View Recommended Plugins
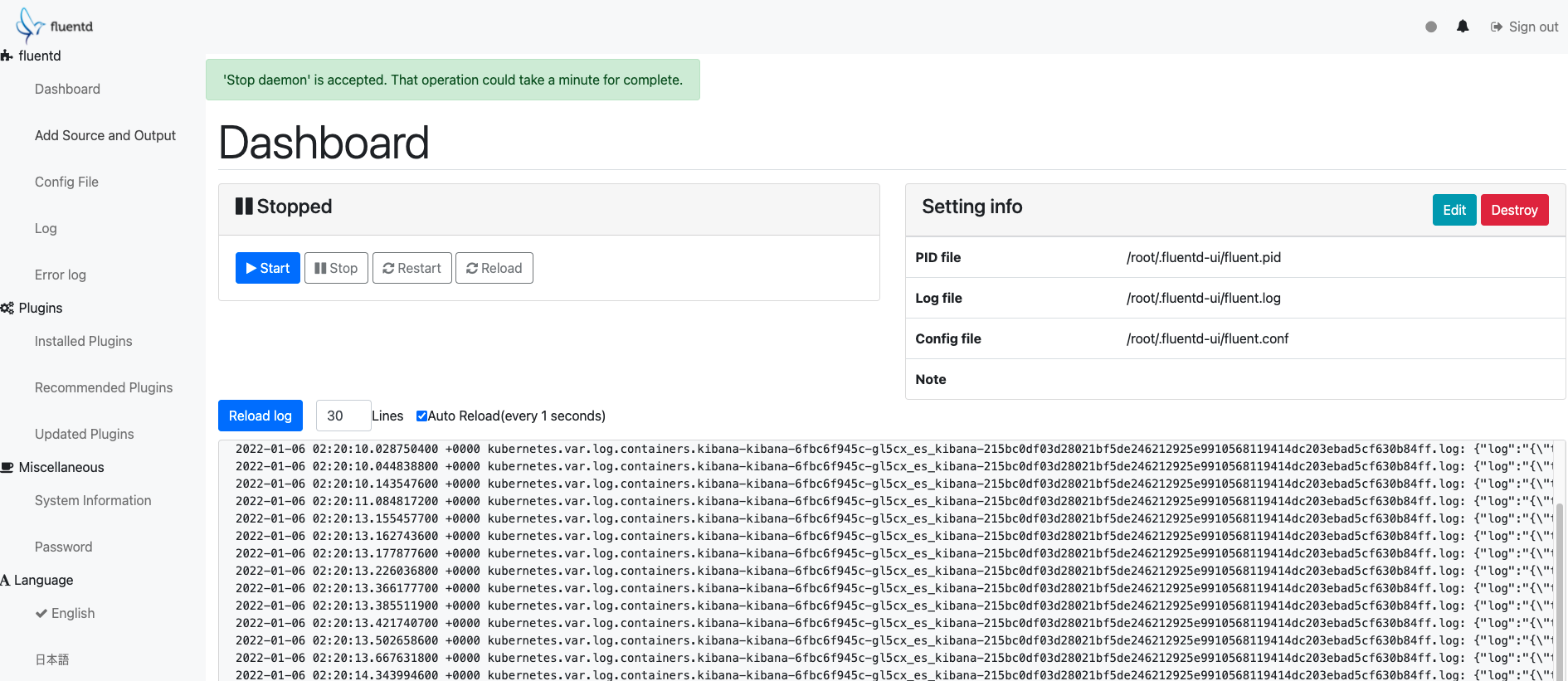Image resolution: width=1568 pixels, height=681 pixels. pos(104,387)
